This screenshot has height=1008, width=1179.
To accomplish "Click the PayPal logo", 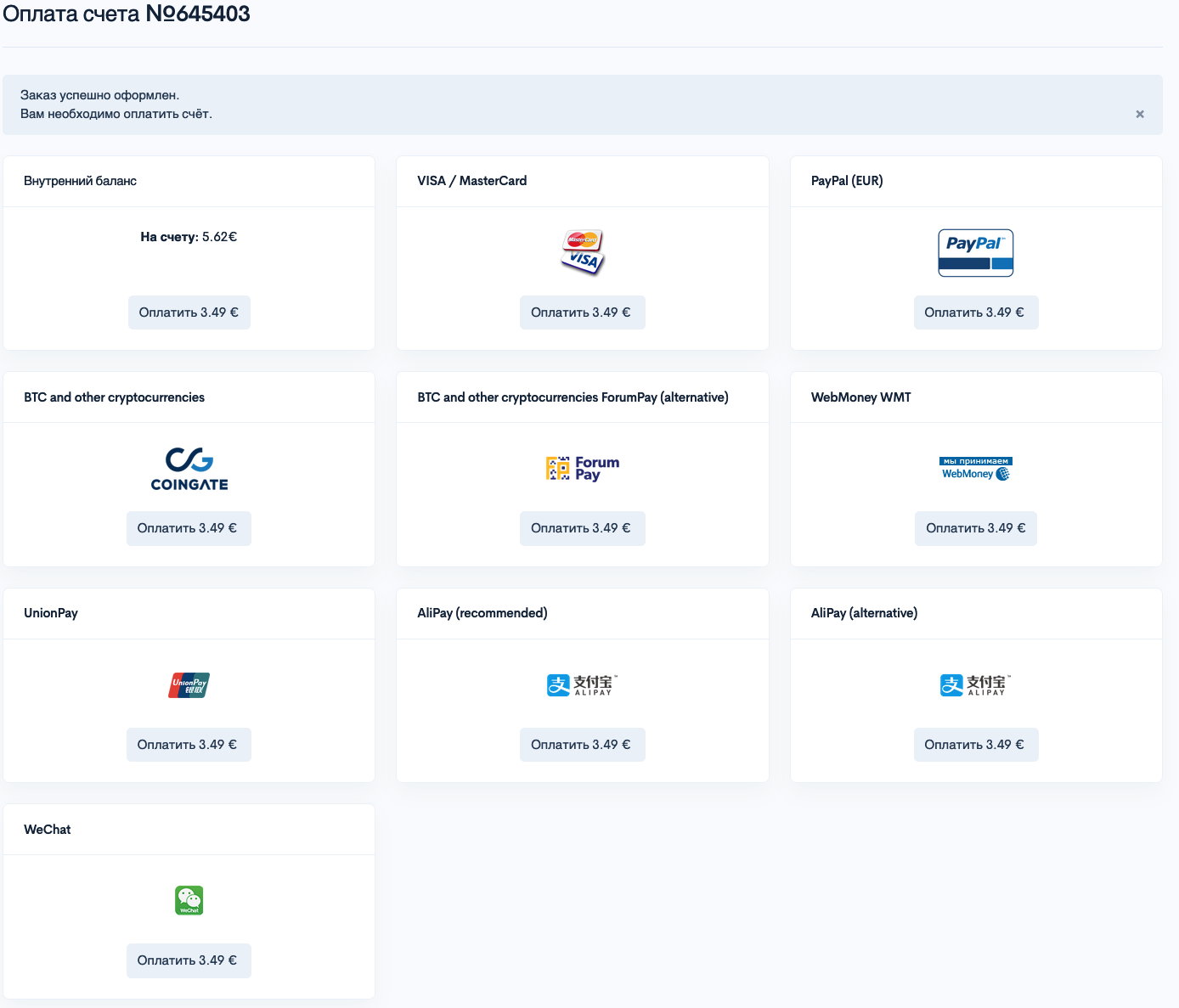I will click(975, 252).
